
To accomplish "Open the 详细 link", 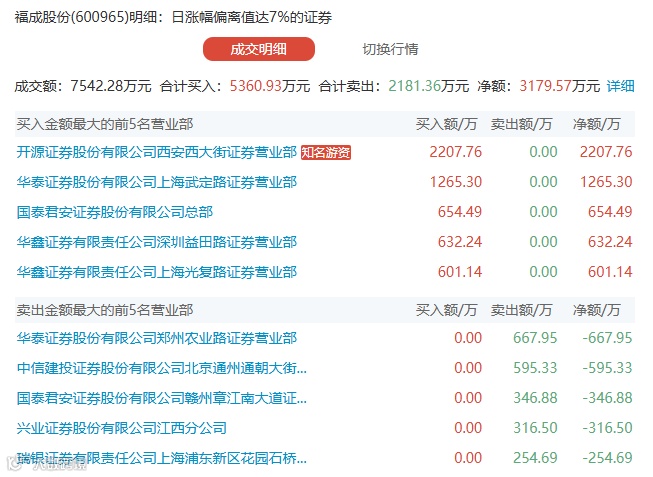I will tap(620, 86).
